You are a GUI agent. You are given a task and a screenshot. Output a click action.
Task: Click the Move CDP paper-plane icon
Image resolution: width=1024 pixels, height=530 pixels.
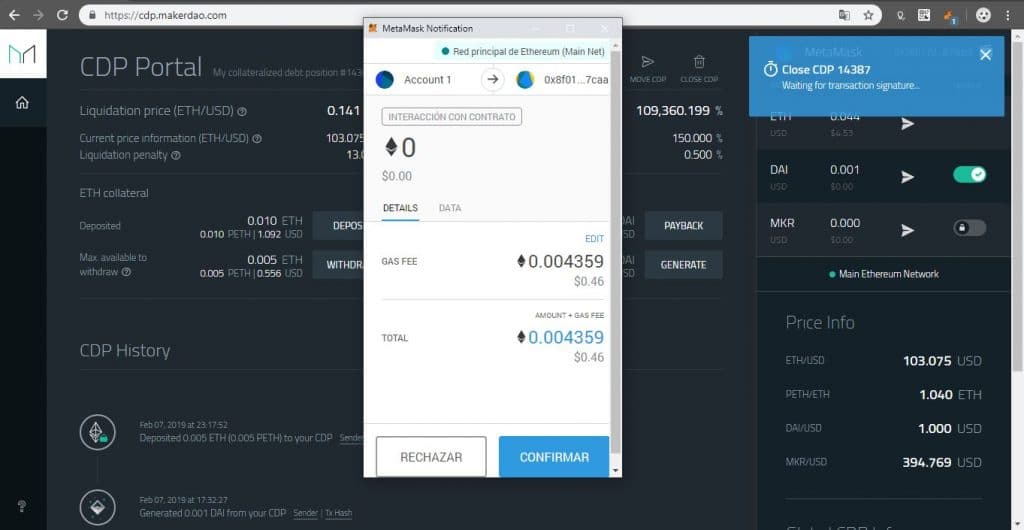[647, 62]
